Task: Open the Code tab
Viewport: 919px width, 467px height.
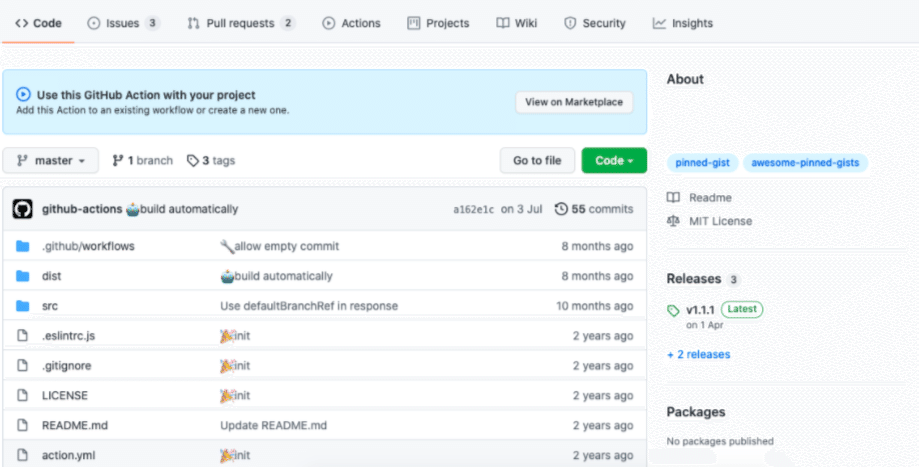Action: [x=38, y=23]
